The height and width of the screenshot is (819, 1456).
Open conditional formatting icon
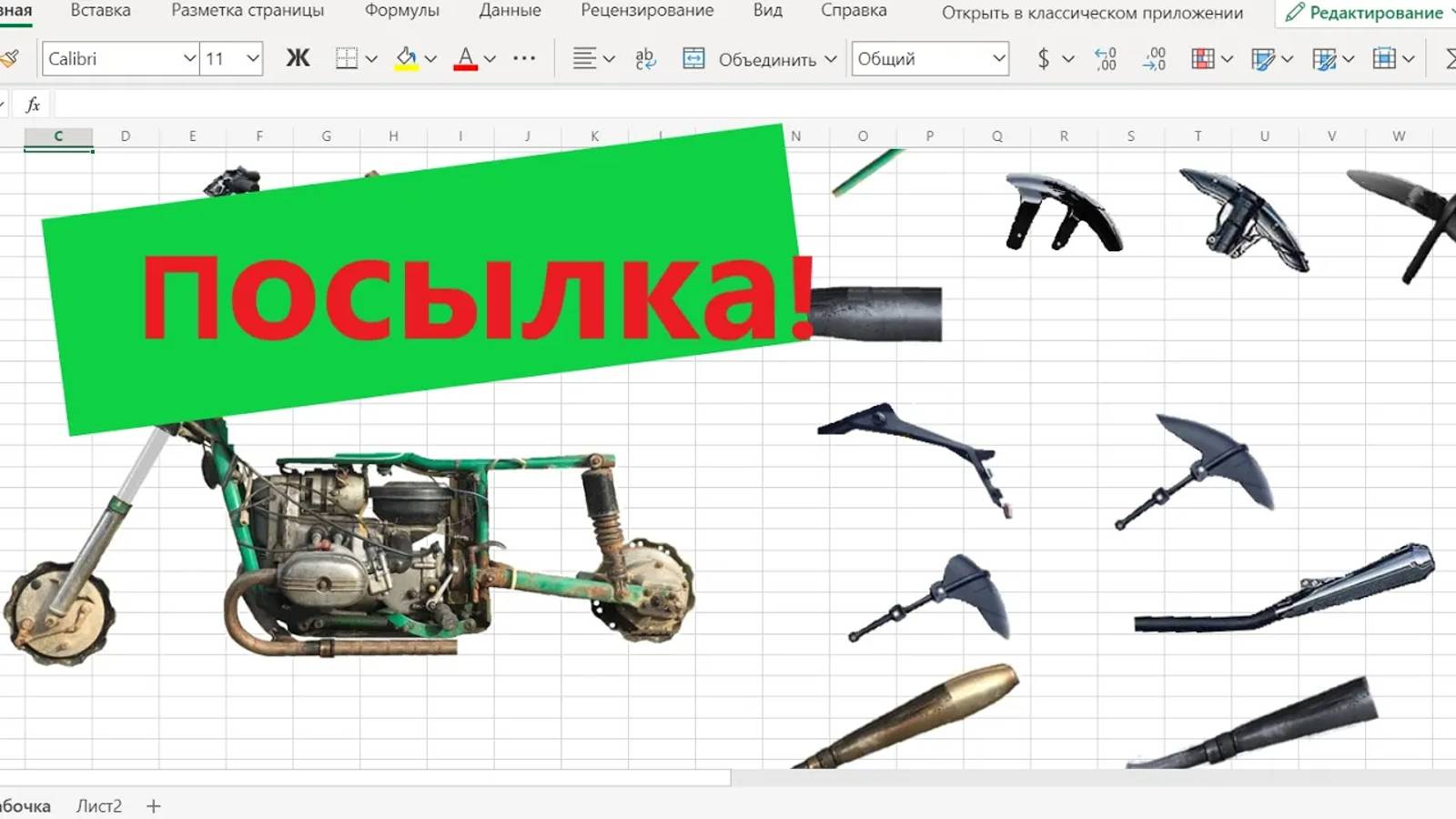(1203, 58)
